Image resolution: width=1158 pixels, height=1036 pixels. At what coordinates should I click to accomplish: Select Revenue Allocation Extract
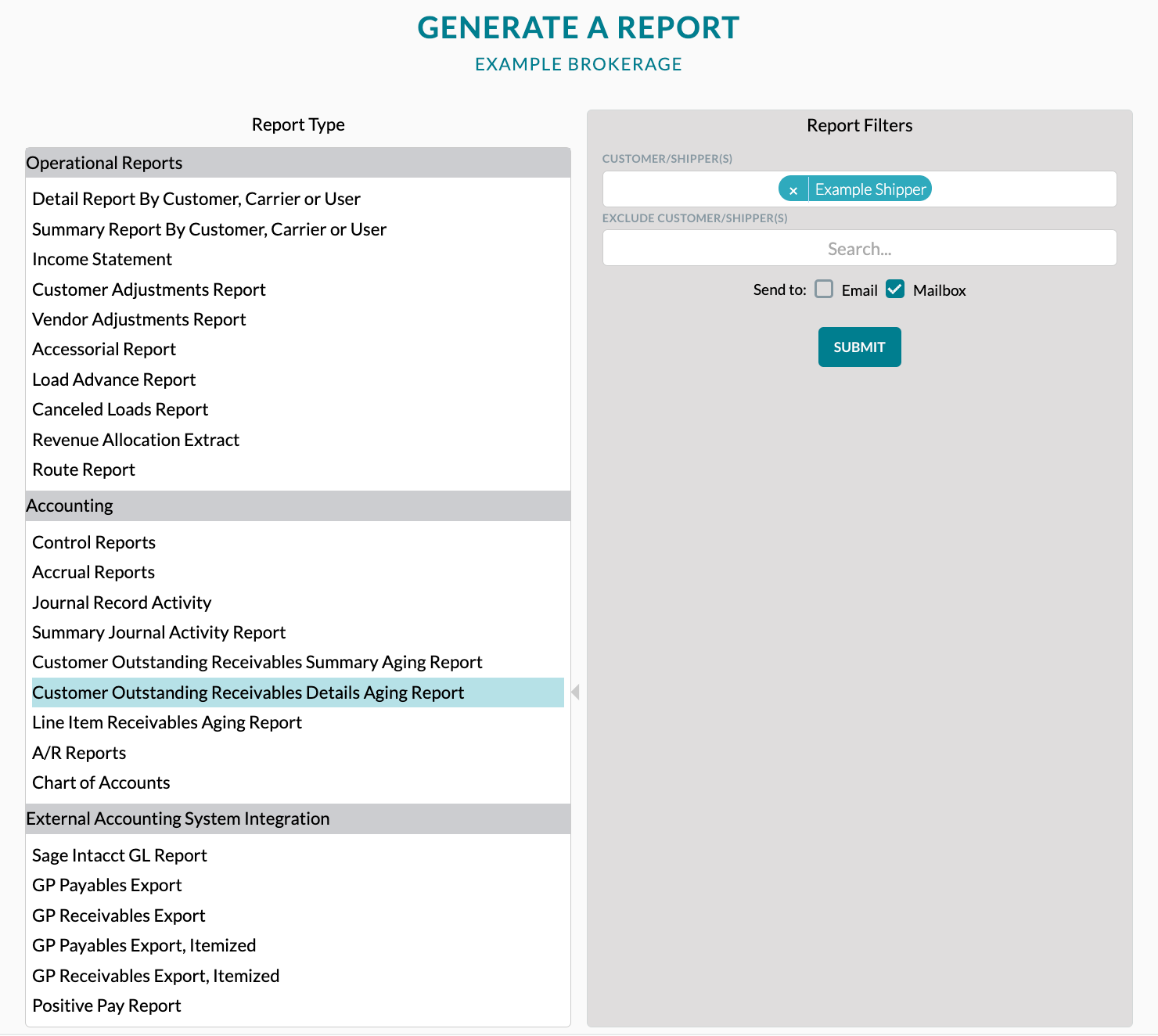coord(136,440)
